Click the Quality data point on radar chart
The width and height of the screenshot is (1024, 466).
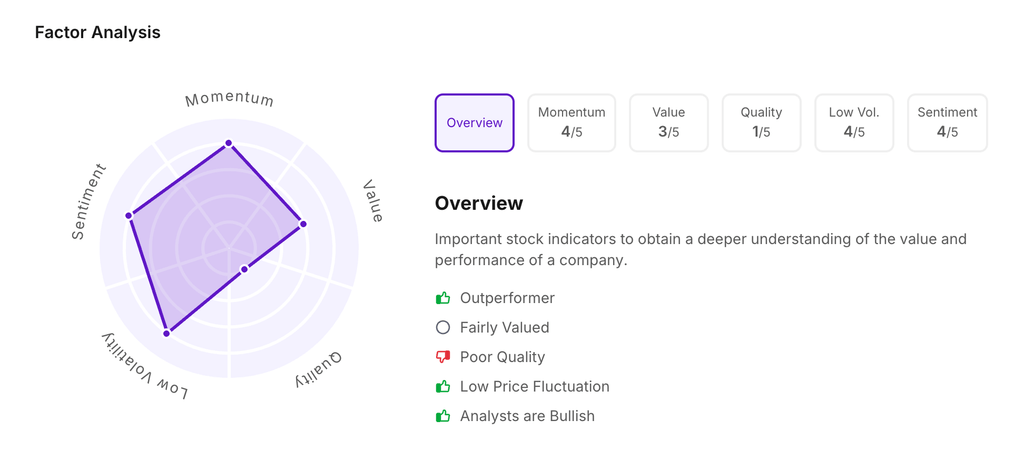point(244,269)
